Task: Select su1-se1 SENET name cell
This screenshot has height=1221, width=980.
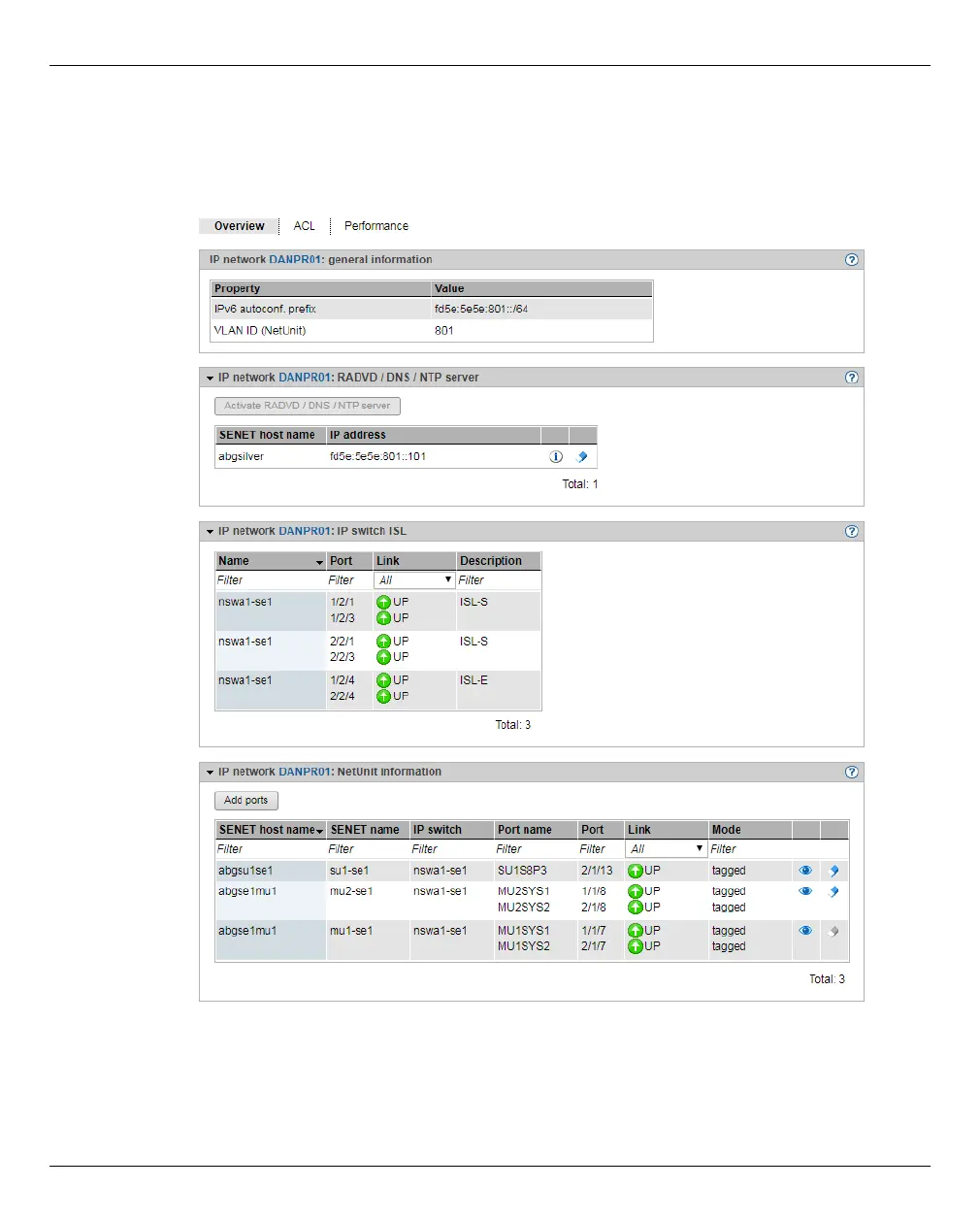Action: tap(349, 871)
